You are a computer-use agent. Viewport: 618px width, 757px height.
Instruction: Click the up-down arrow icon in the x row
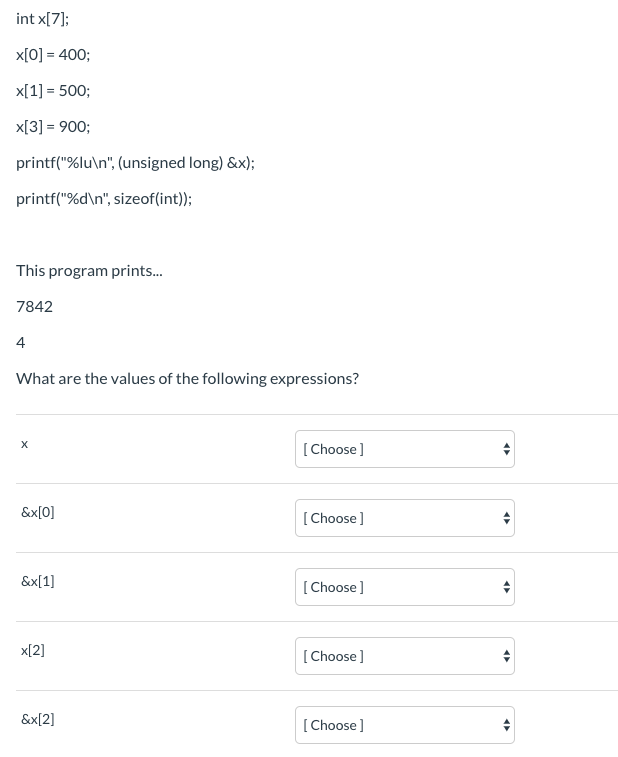point(507,449)
